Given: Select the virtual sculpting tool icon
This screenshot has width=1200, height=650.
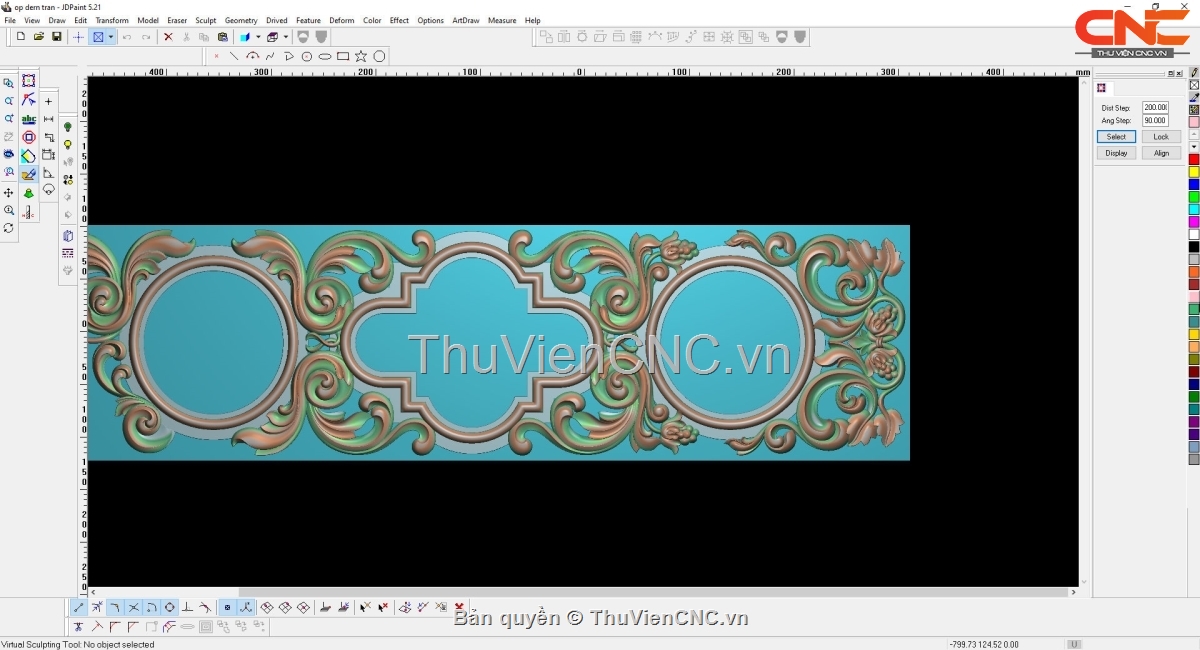Looking at the screenshot, I should click(x=28, y=174).
